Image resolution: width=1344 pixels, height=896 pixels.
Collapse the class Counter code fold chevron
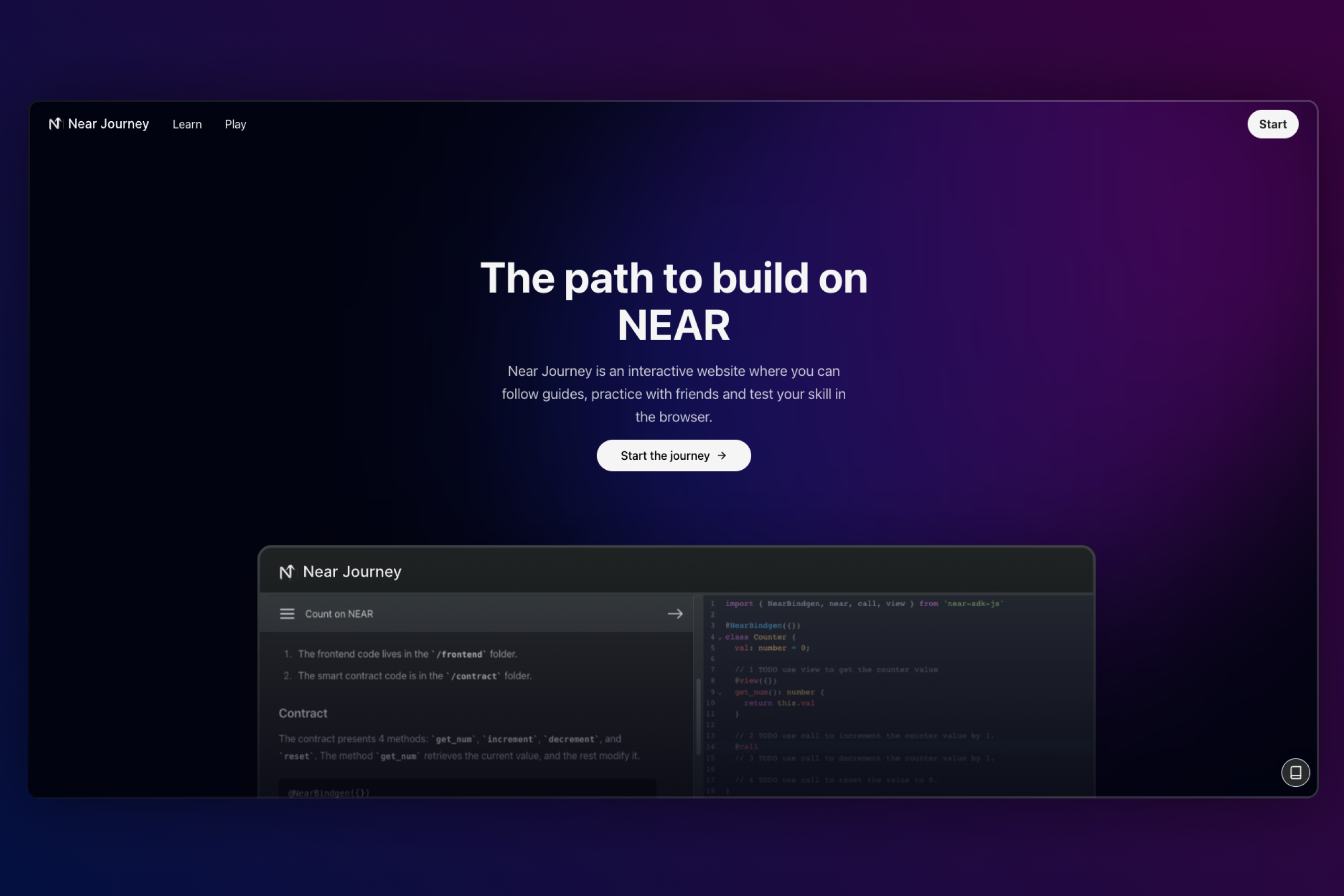pyautogui.click(x=720, y=638)
